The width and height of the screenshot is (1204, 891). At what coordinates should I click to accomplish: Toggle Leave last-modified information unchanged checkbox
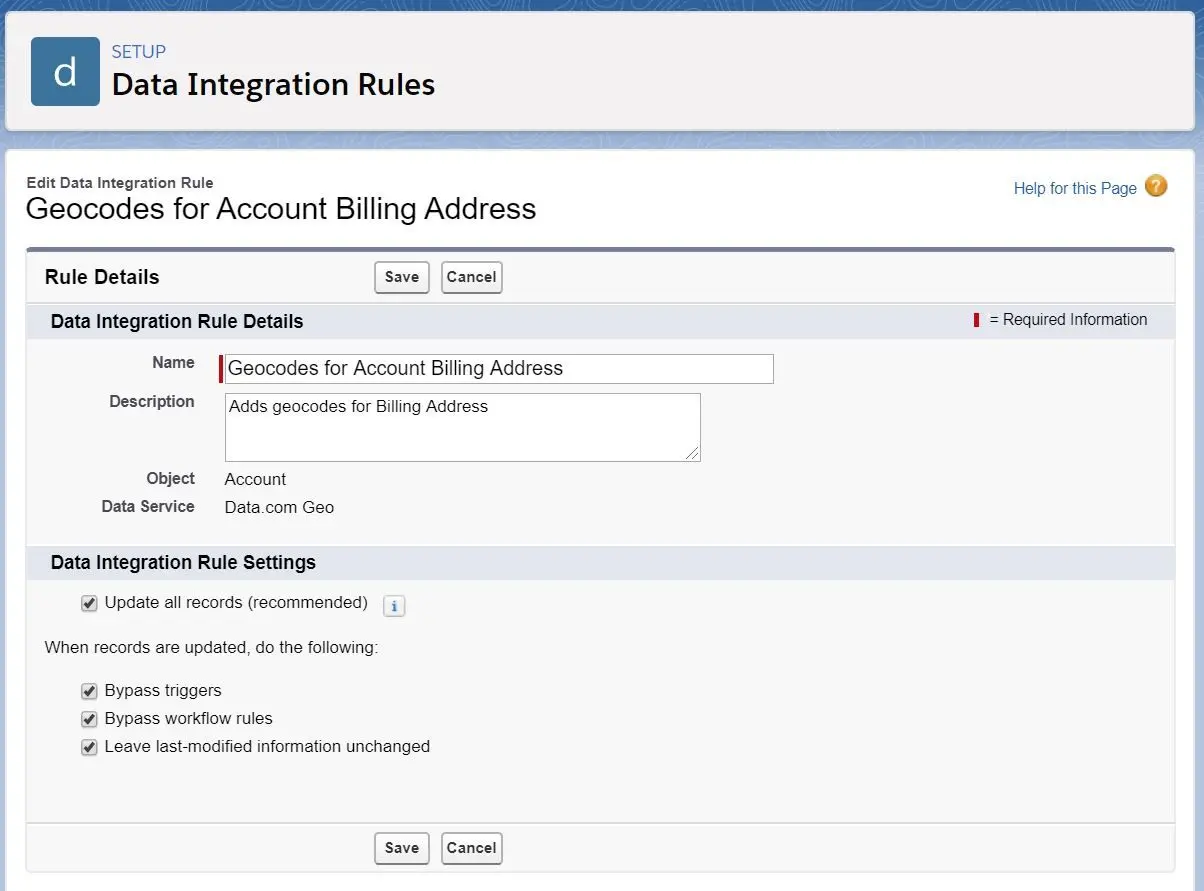coord(89,747)
